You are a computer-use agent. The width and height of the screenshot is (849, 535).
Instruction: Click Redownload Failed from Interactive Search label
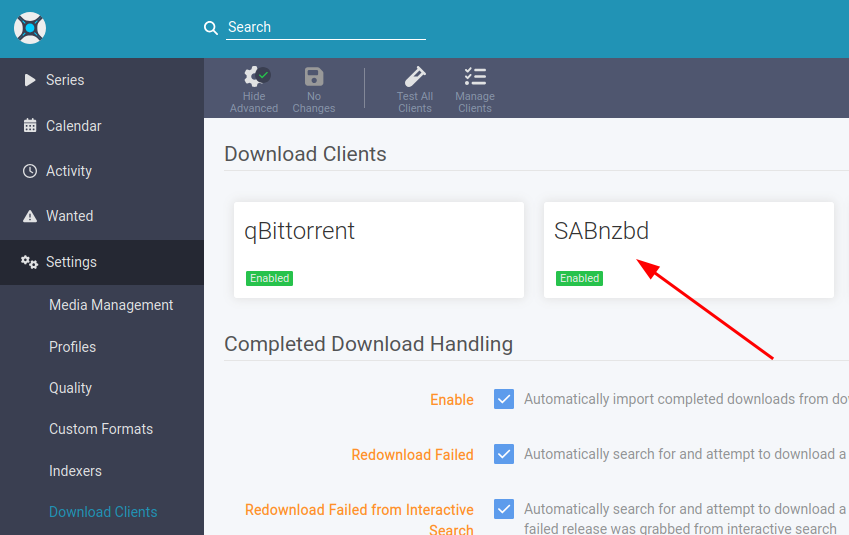(359, 519)
